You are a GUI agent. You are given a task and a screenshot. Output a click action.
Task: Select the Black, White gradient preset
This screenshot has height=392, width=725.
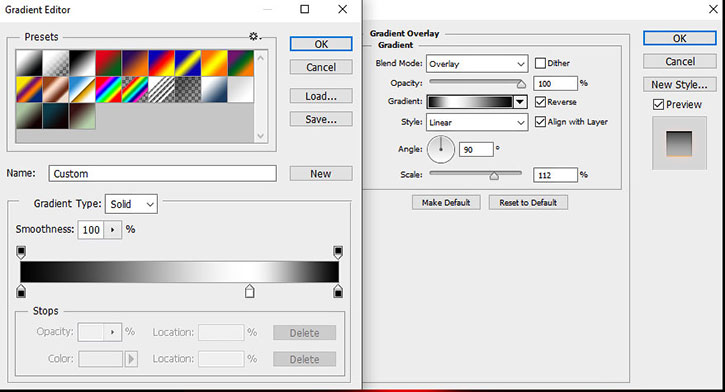82,63
